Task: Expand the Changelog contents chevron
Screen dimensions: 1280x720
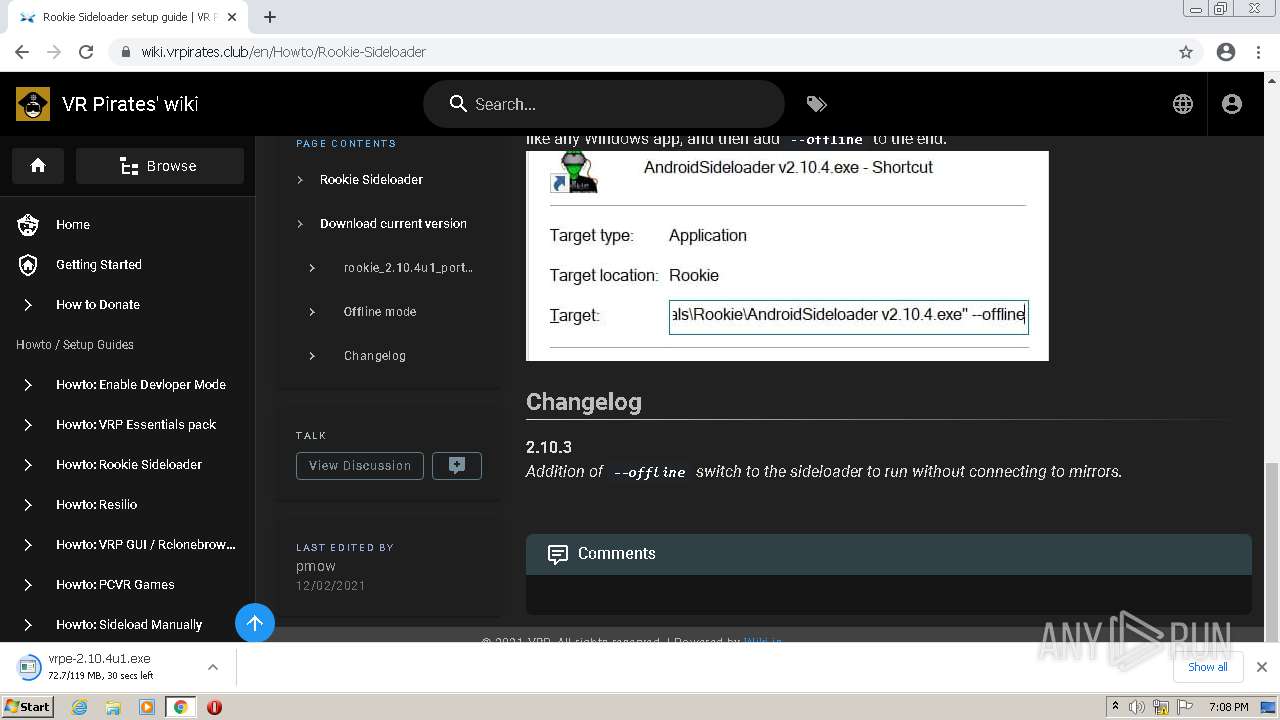Action: (x=312, y=356)
